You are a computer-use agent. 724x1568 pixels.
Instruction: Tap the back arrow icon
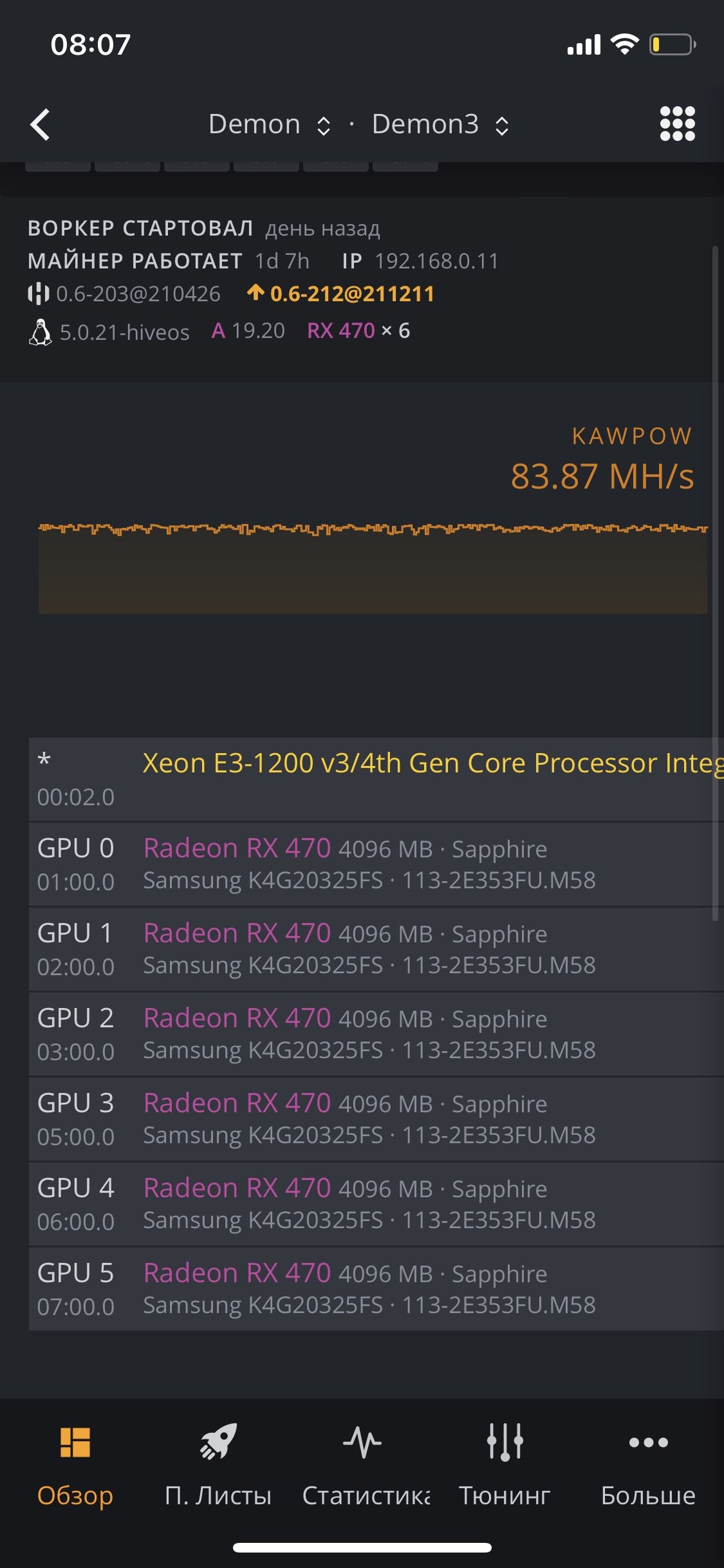click(x=41, y=124)
